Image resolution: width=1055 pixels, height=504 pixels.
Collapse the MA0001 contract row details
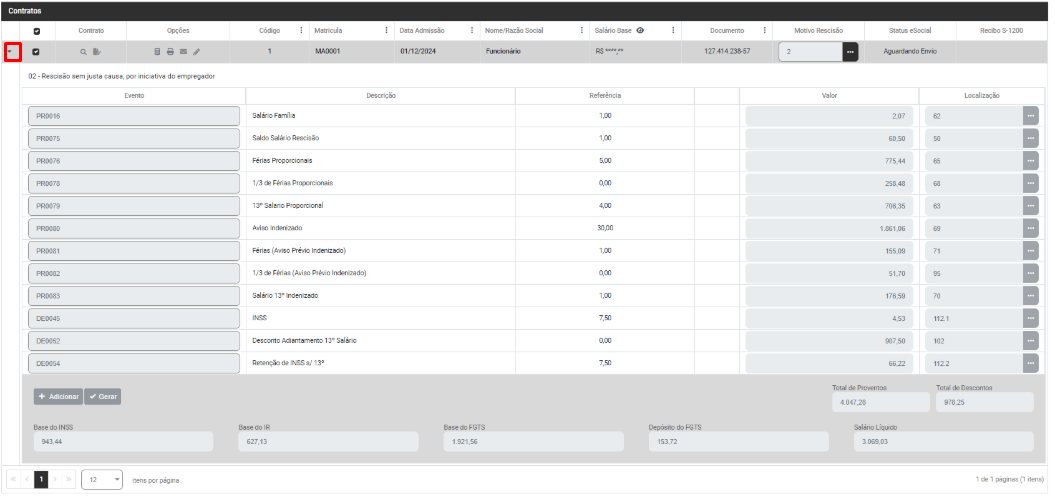tap(11, 52)
